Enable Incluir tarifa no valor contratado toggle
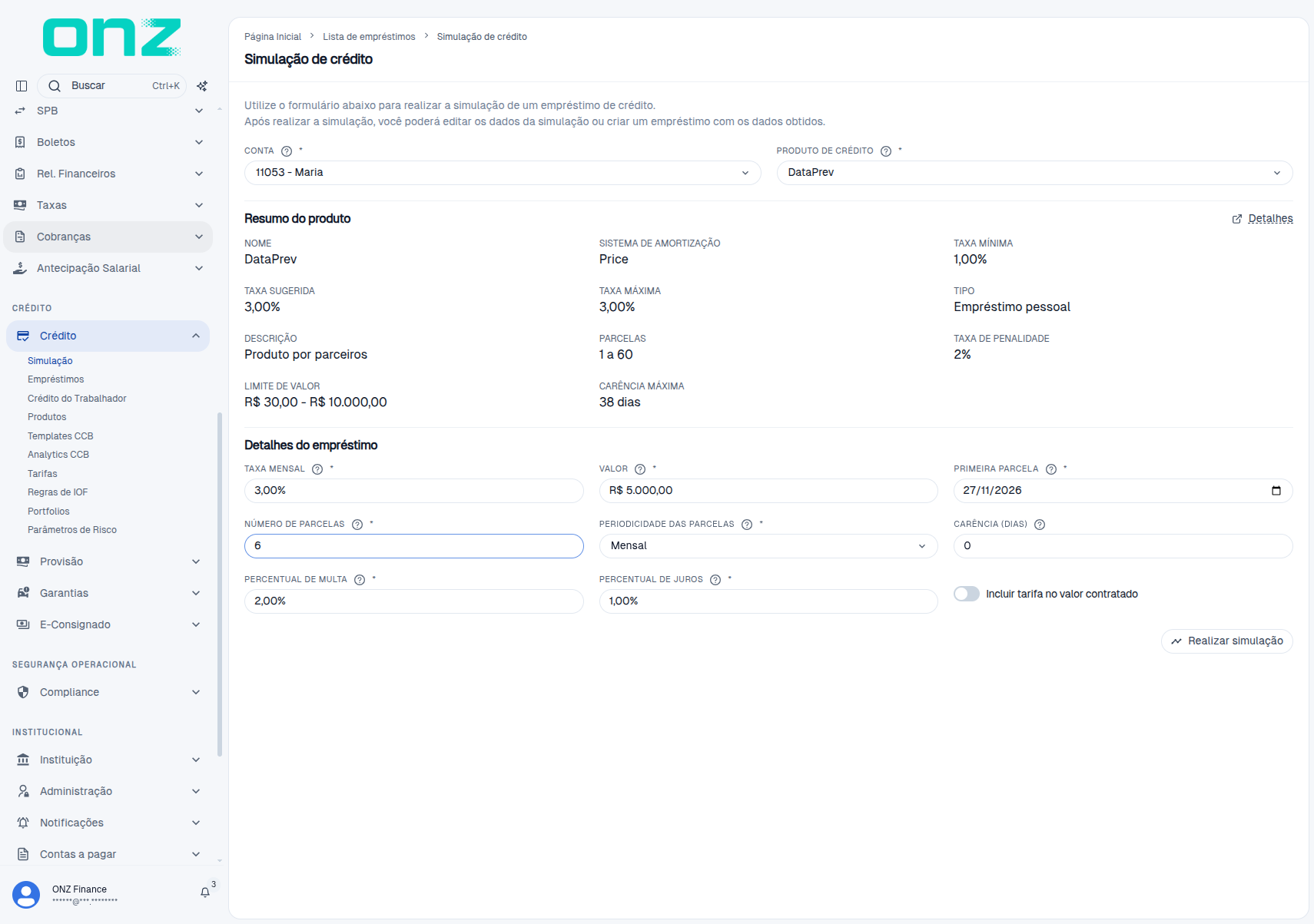1314x924 pixels. [x=967, y=594]
